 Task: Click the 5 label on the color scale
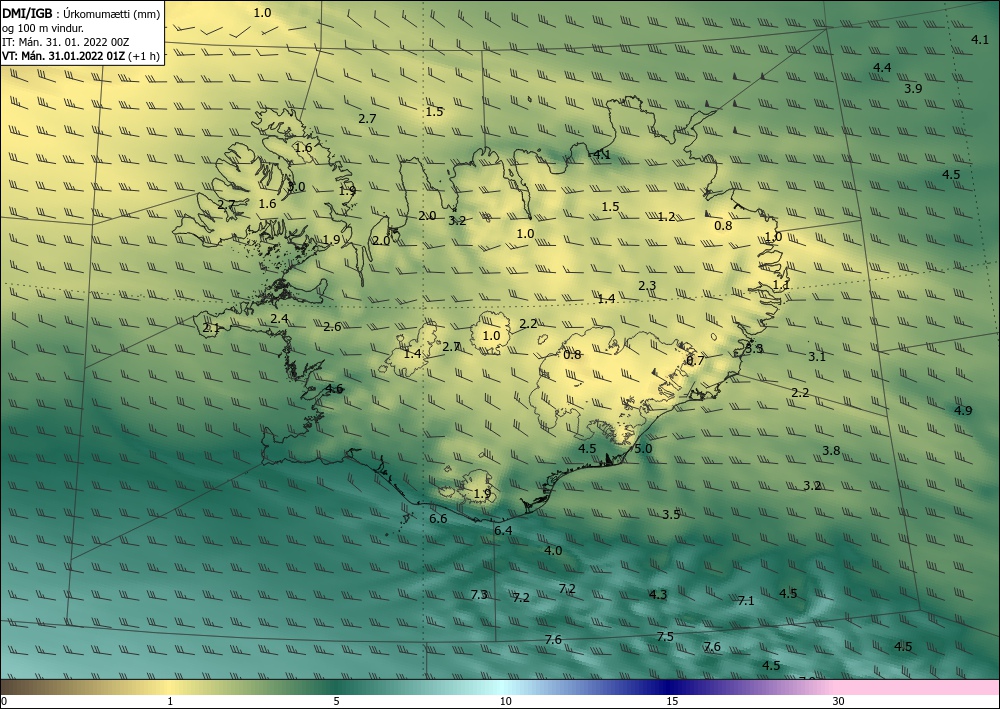click(x=336, y=701)
